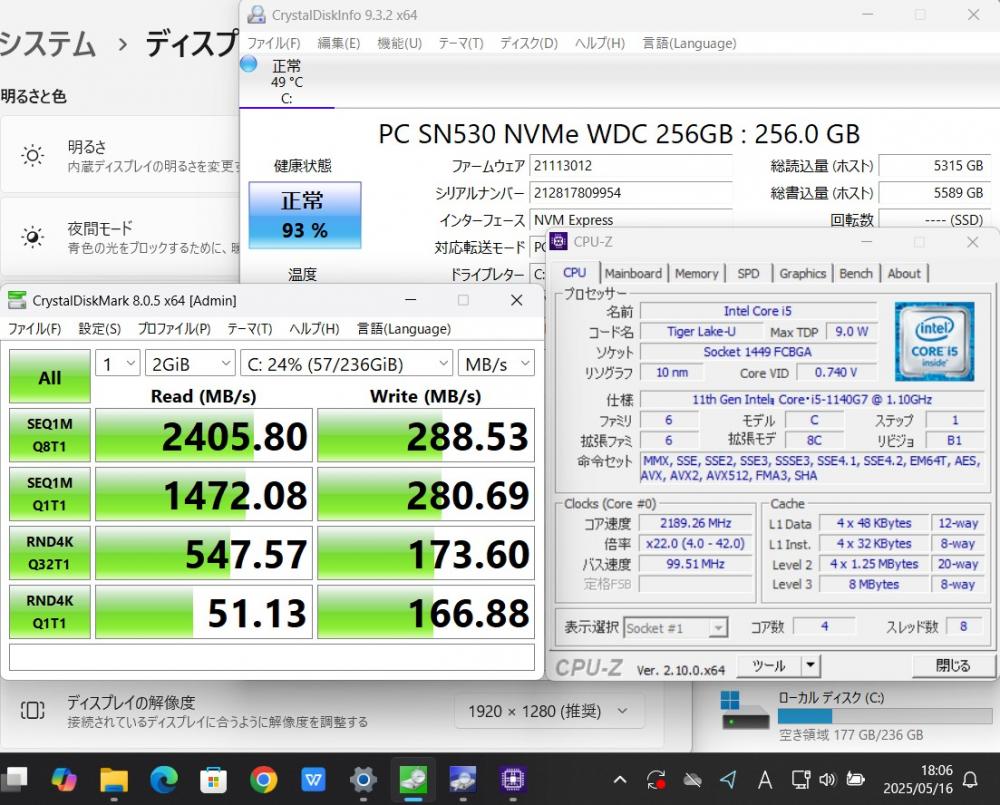The image size is (1000, 805).
Task: Click the 閉じる button in CPU-Z
Action: point(953,666)
